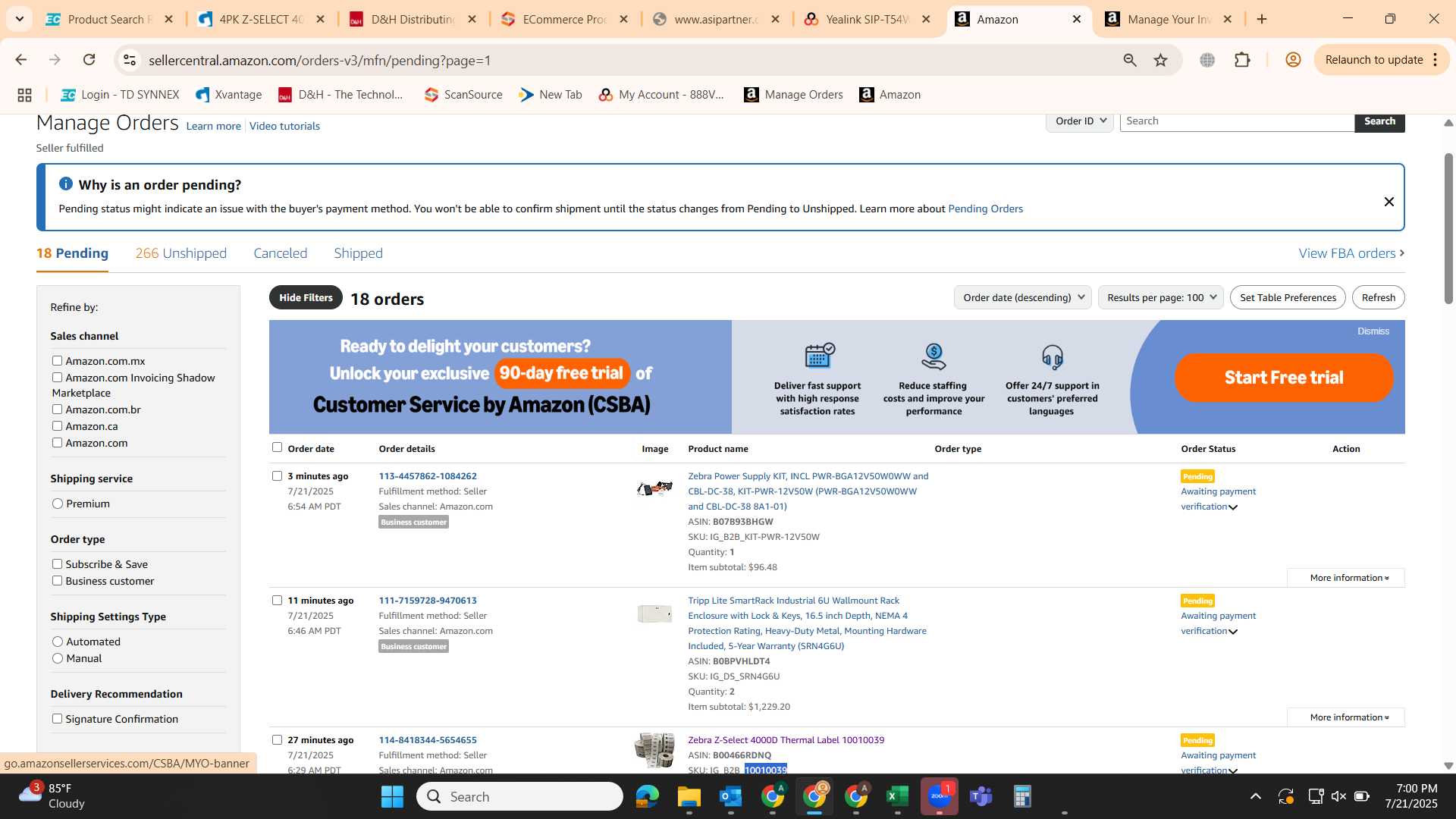
Task: Select Manual shipping settings type
Action: click(x=58, y=658)
